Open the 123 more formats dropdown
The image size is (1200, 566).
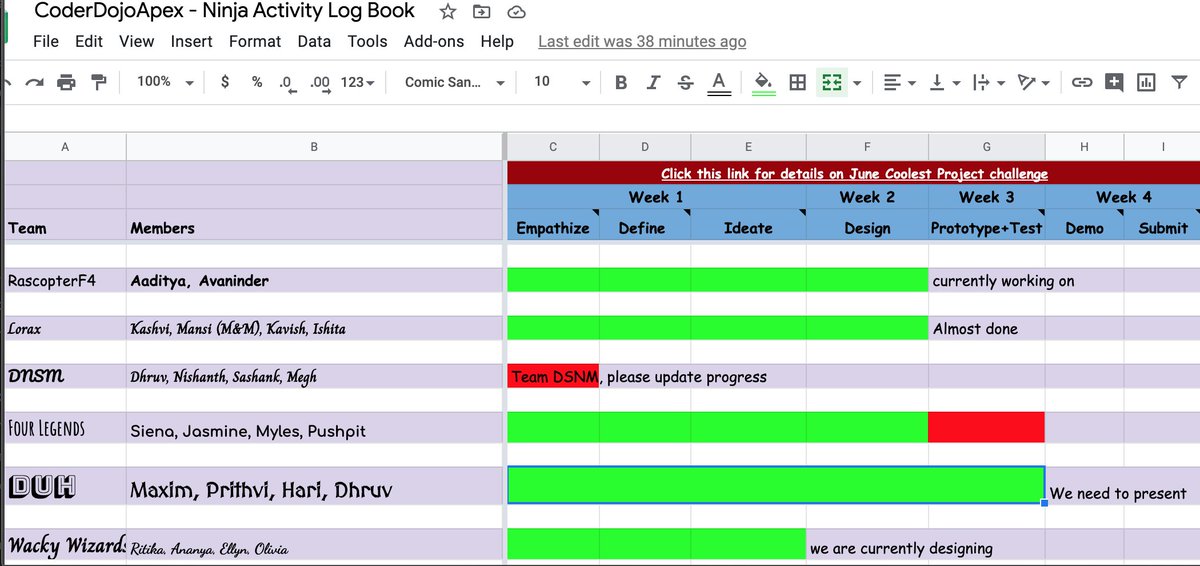coord(358,82)
